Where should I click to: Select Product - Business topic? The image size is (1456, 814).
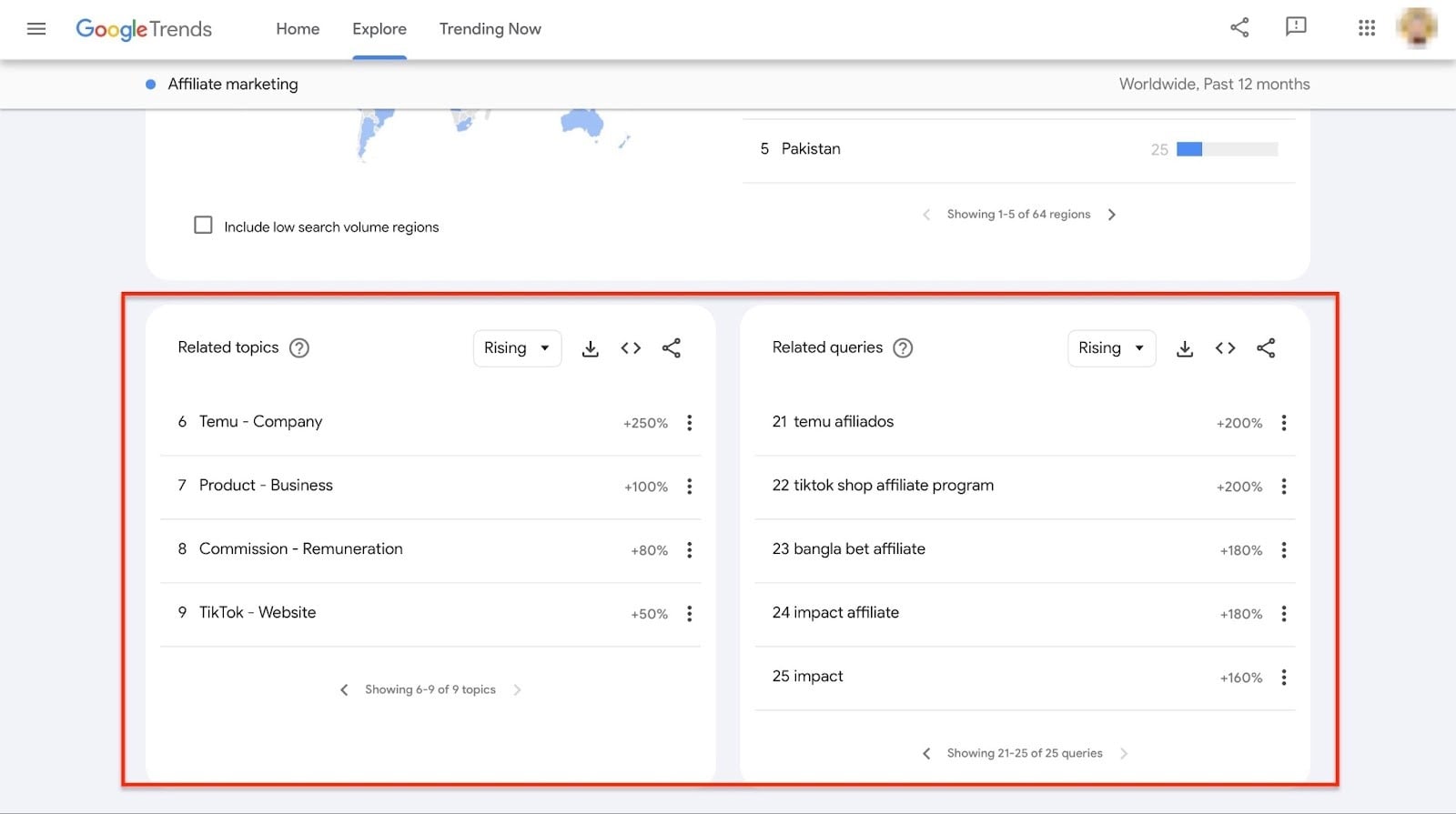pyautogui.click(x=266, y=486)
